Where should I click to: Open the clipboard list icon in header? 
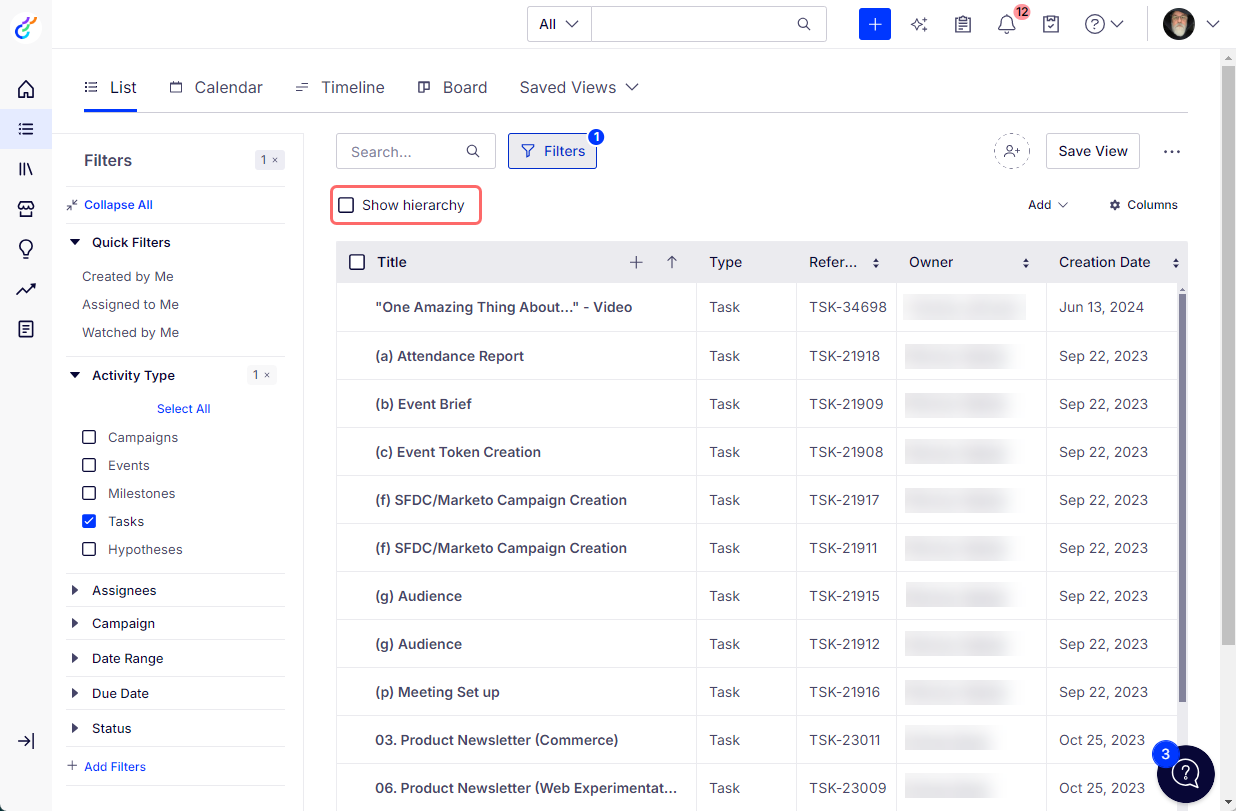(963, 24)
